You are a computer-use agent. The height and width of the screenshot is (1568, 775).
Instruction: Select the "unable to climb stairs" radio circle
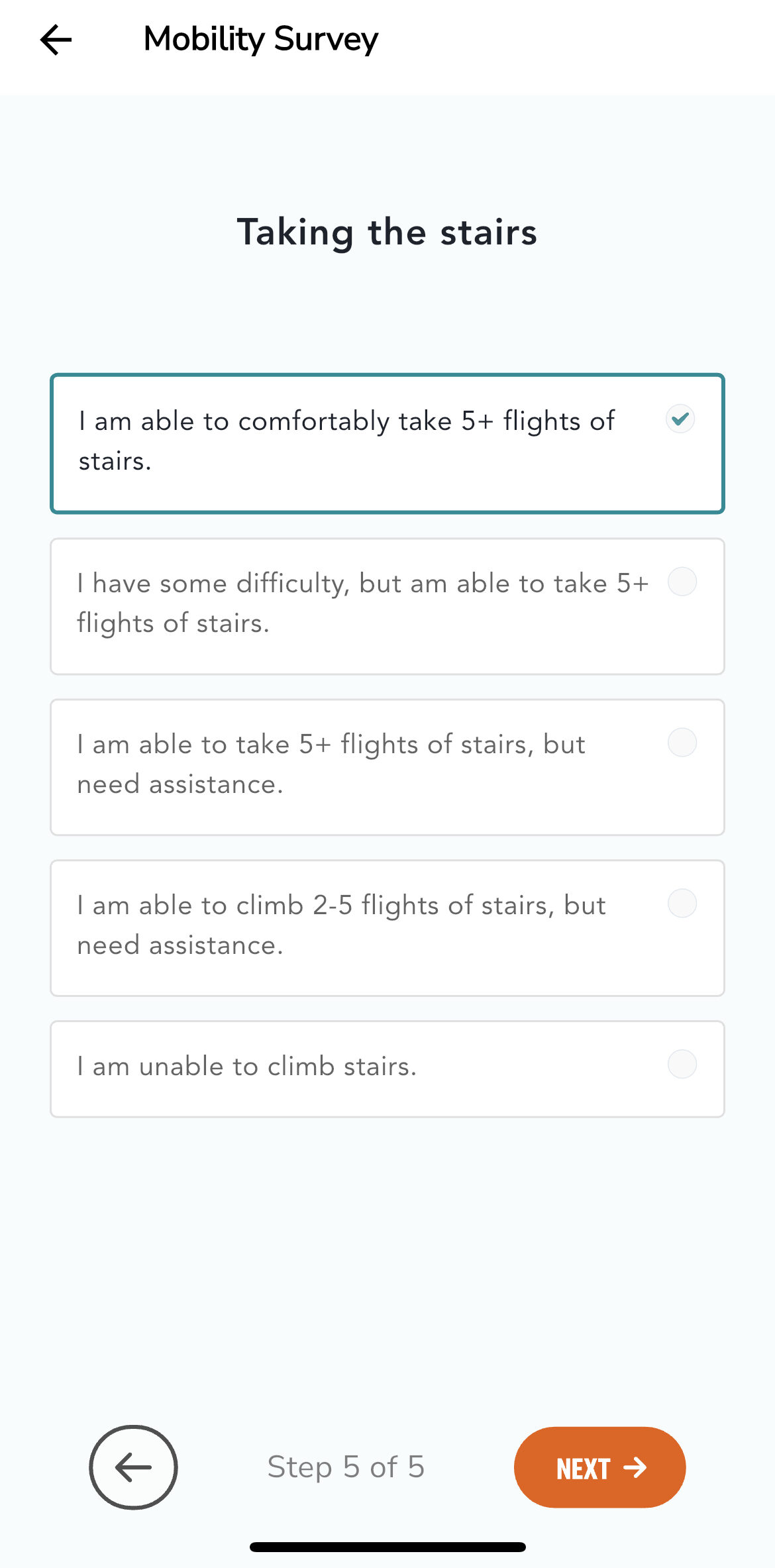[682, 1065]
